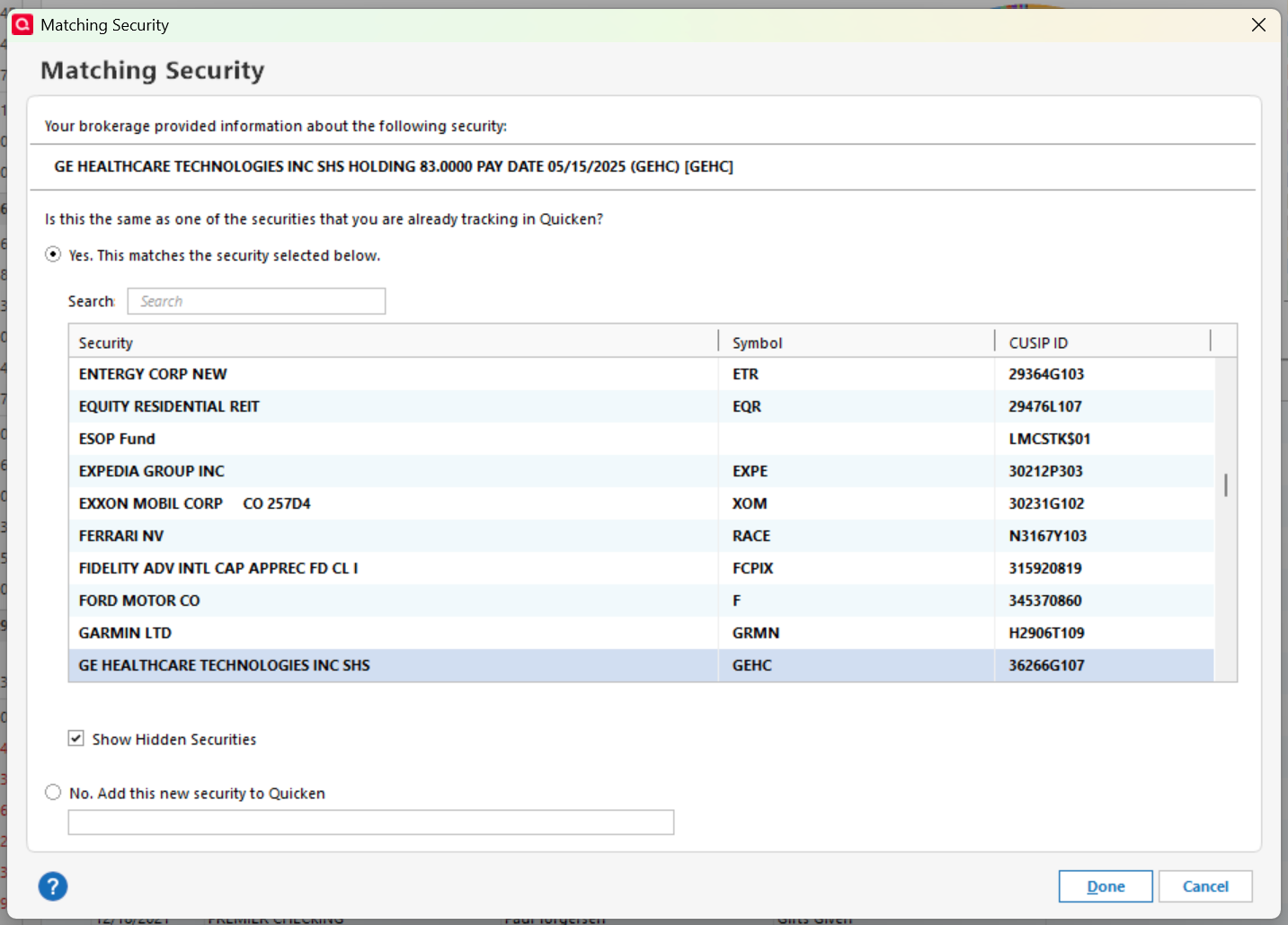Click CUSIP ID 30212P303
This screenshot has width=1288, height=925.
[x=1045, y=471]
